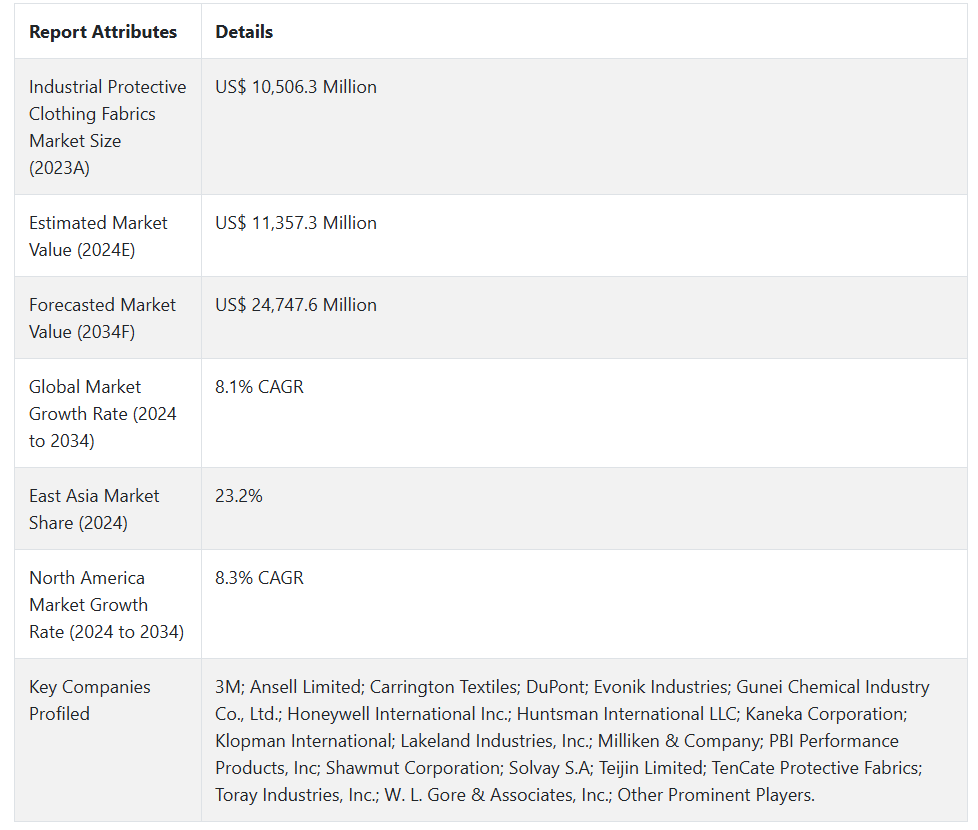978x830 pixels.
Task: Click the US$ 24,747.6 Million value
Action: click(296, 305)
